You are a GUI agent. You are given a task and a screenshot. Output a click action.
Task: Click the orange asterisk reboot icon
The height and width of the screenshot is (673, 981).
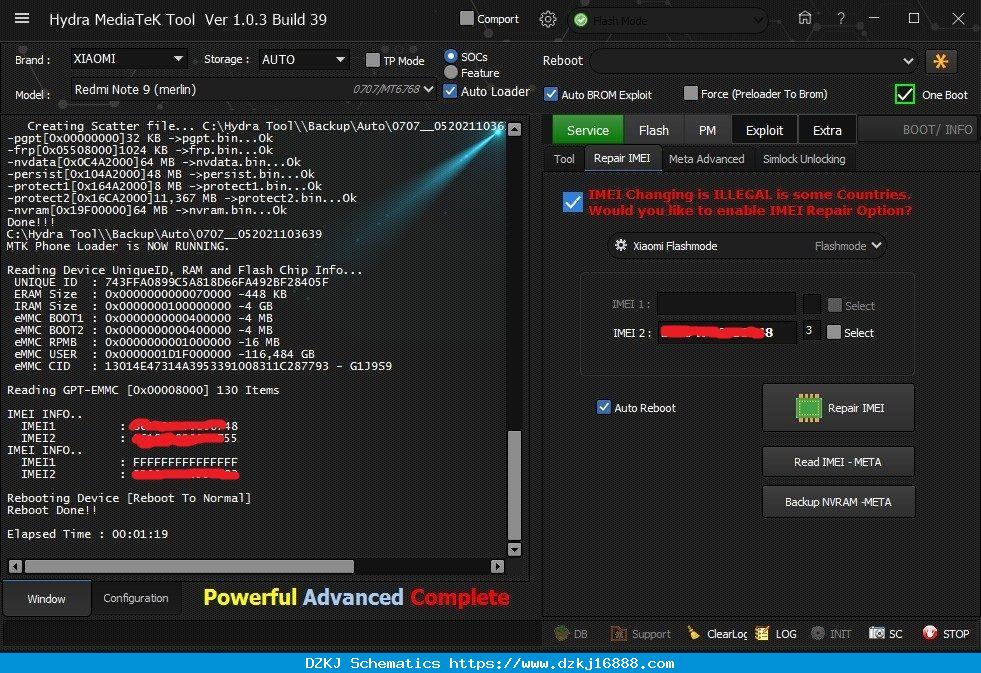click(940, 61)
